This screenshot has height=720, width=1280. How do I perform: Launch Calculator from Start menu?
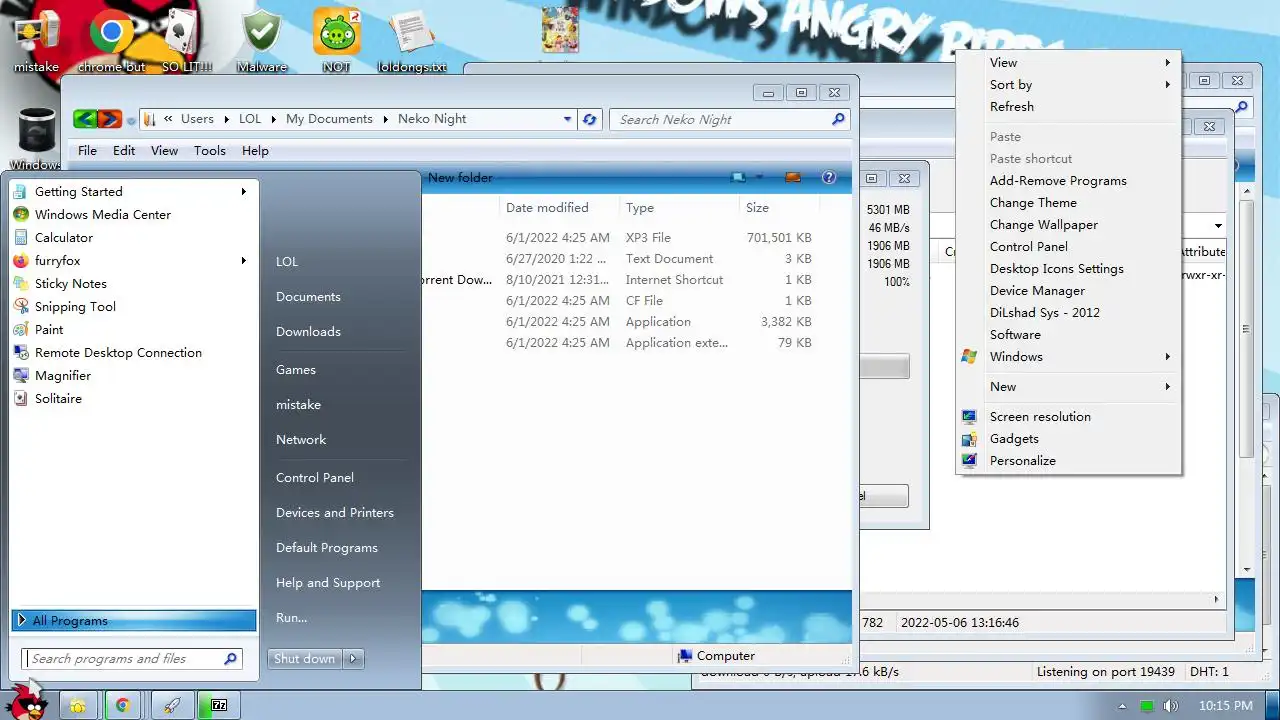[64, 237]
